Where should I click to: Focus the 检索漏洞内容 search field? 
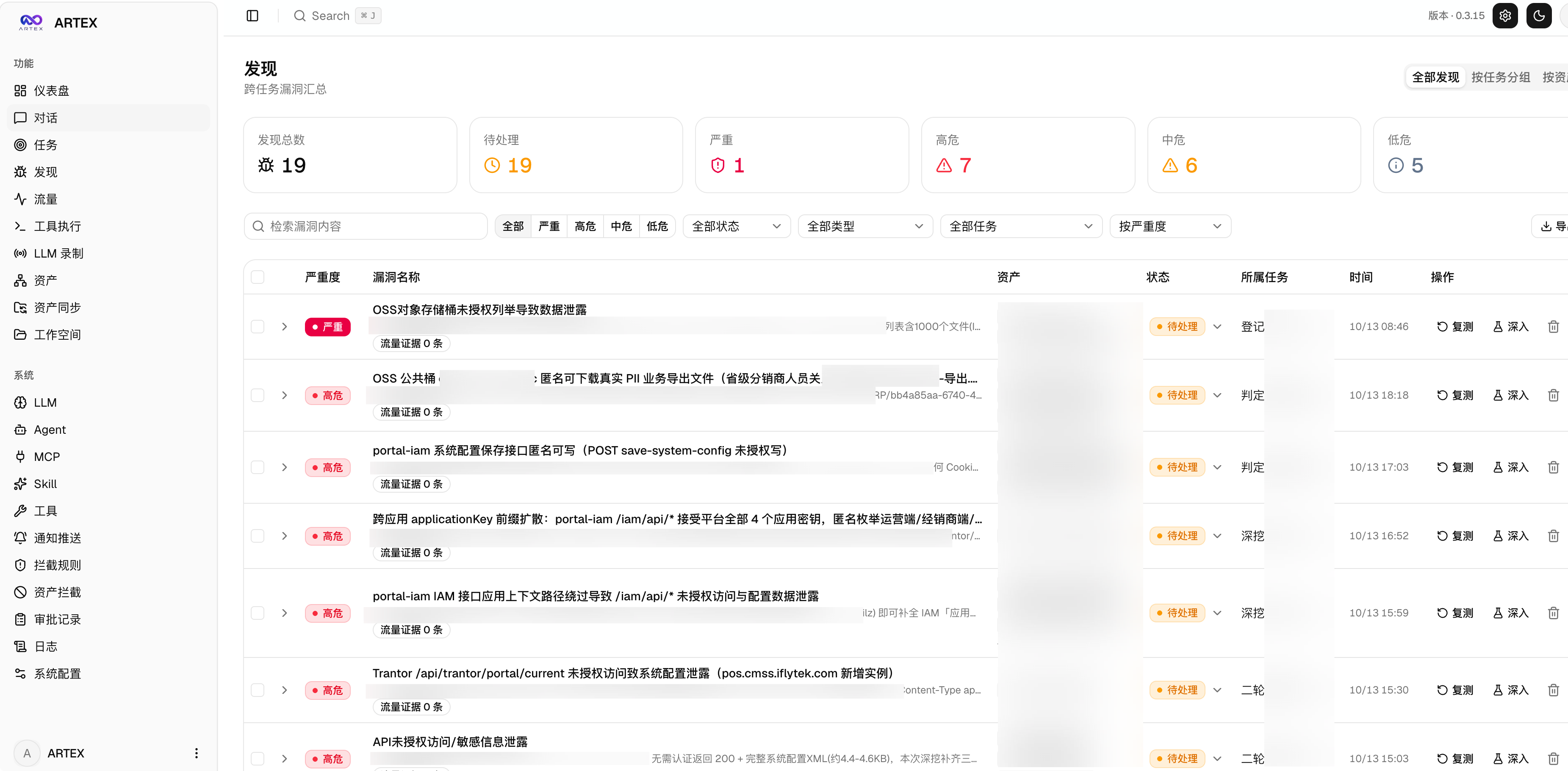pos(365,226)
